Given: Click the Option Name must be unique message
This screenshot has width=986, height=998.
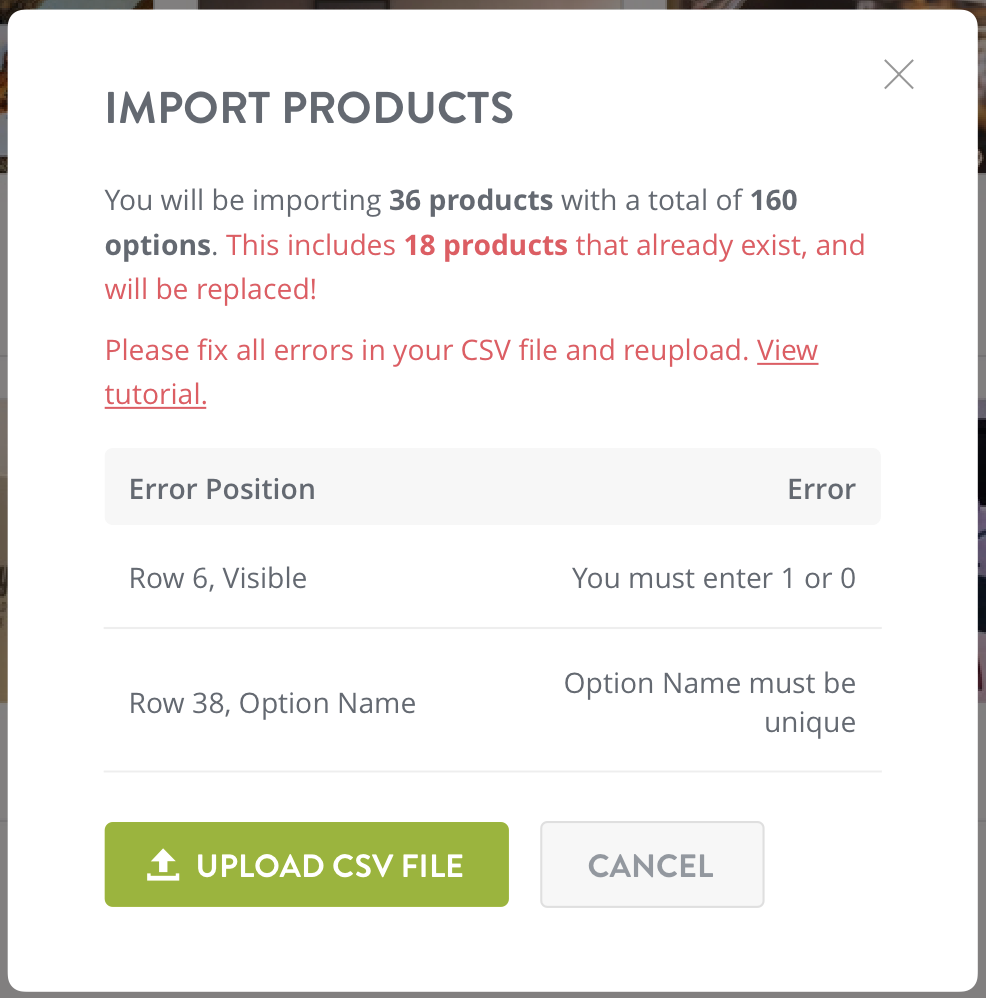Looking at the screenshot, I should click(x=710, y=701).
